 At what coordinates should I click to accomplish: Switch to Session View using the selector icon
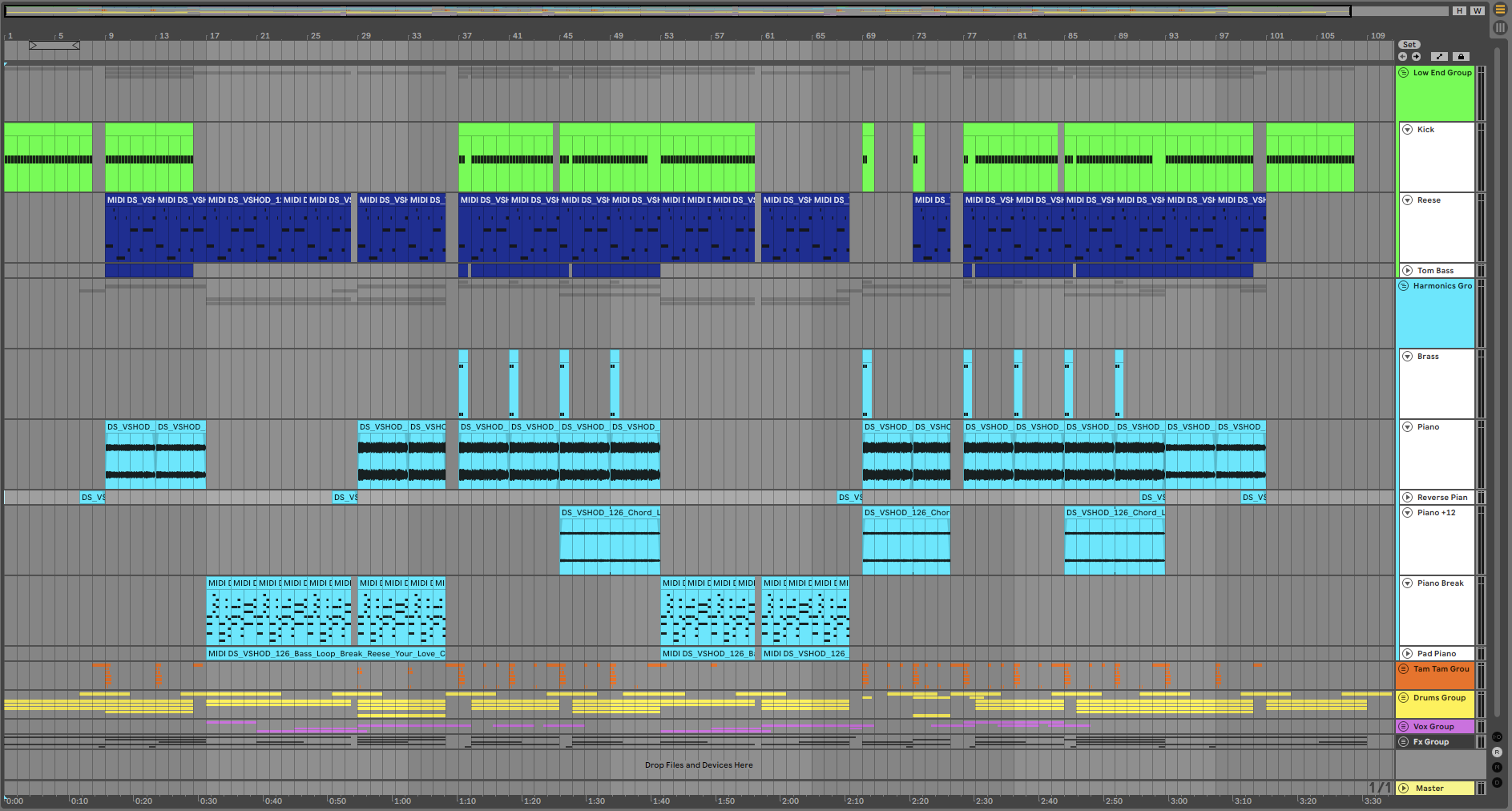1500,27
